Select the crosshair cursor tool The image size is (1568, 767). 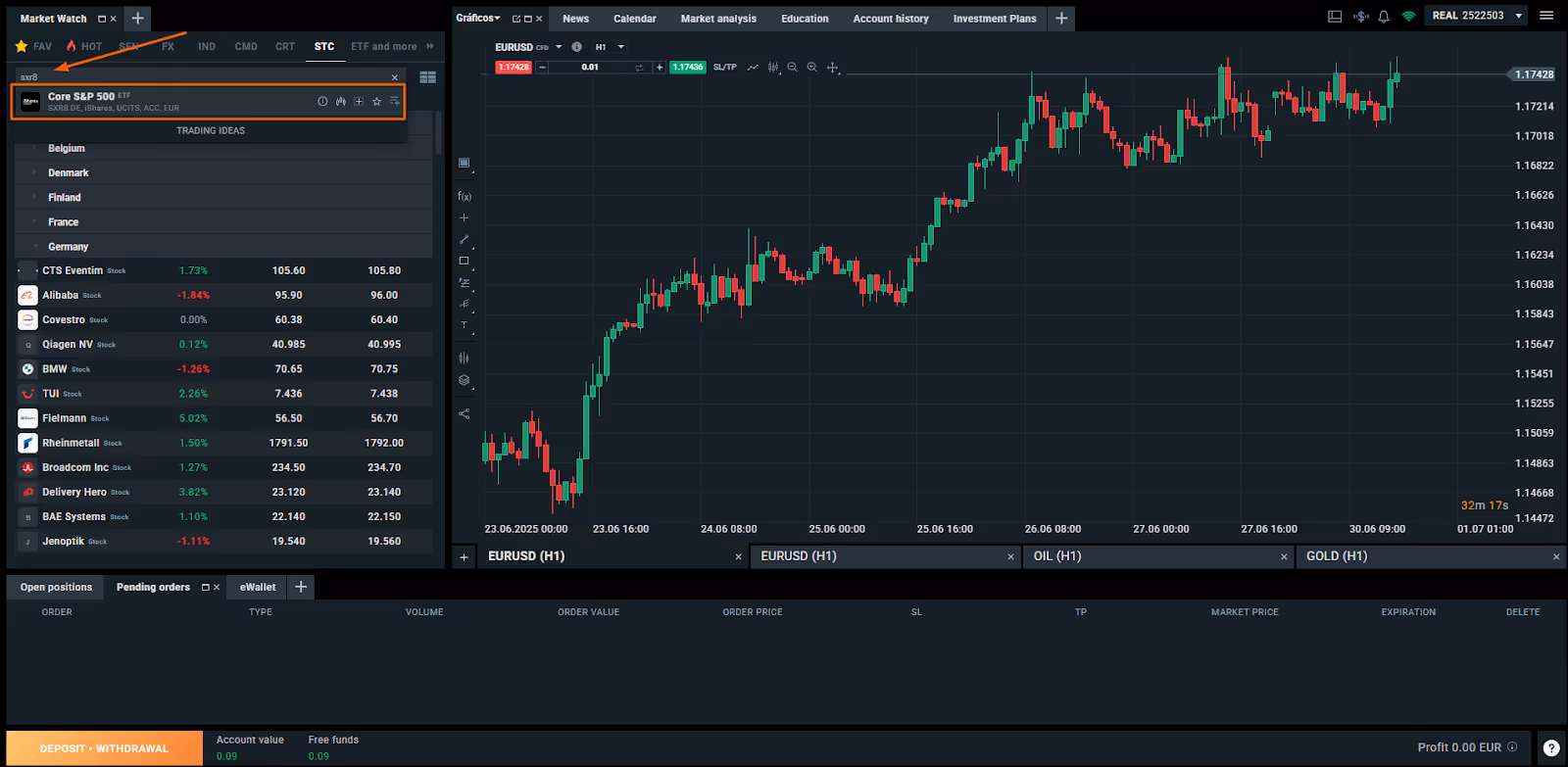tap(833, 68)
